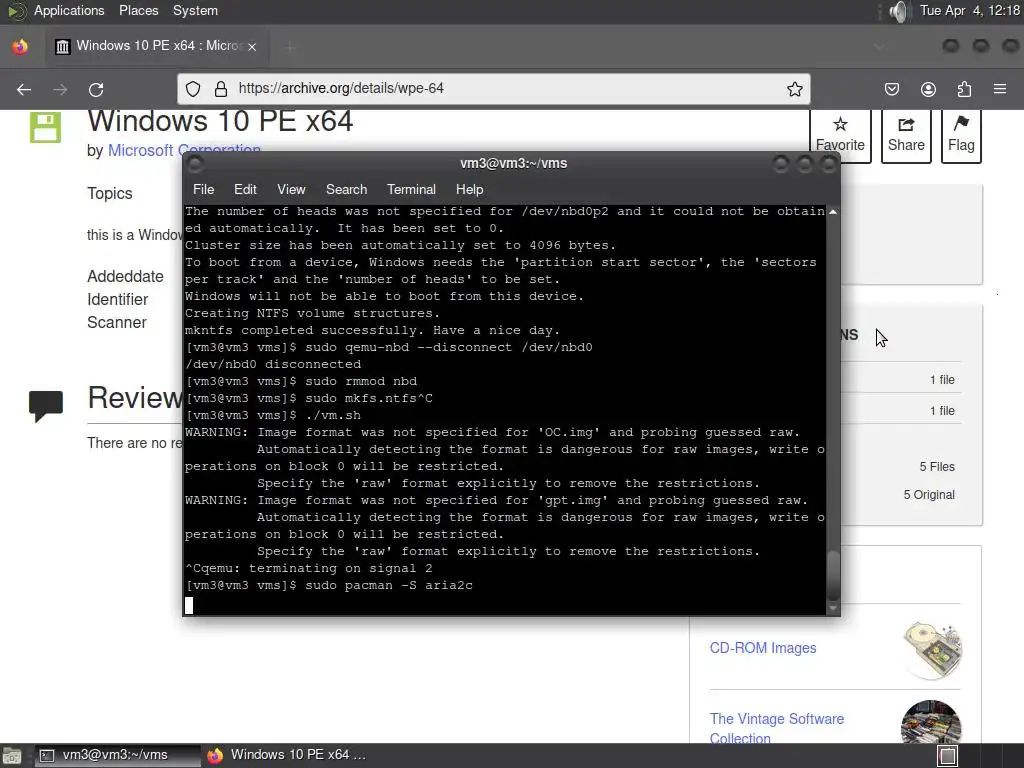This screenshot has width=1024, height=768.
Task: Click the 'sudo pacman -S aria2c' terminal line
Action: (329, 586)
